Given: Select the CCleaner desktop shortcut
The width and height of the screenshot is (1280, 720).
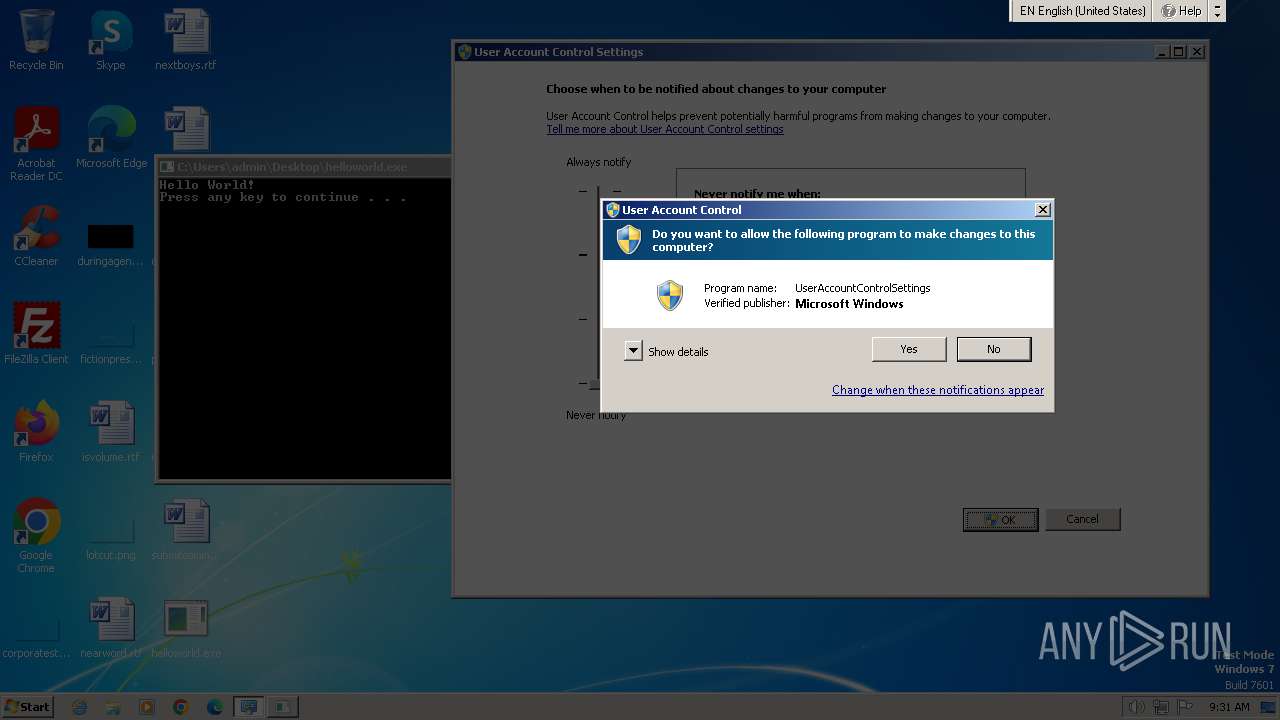Looking at the screenshot, I should (36, 236).
